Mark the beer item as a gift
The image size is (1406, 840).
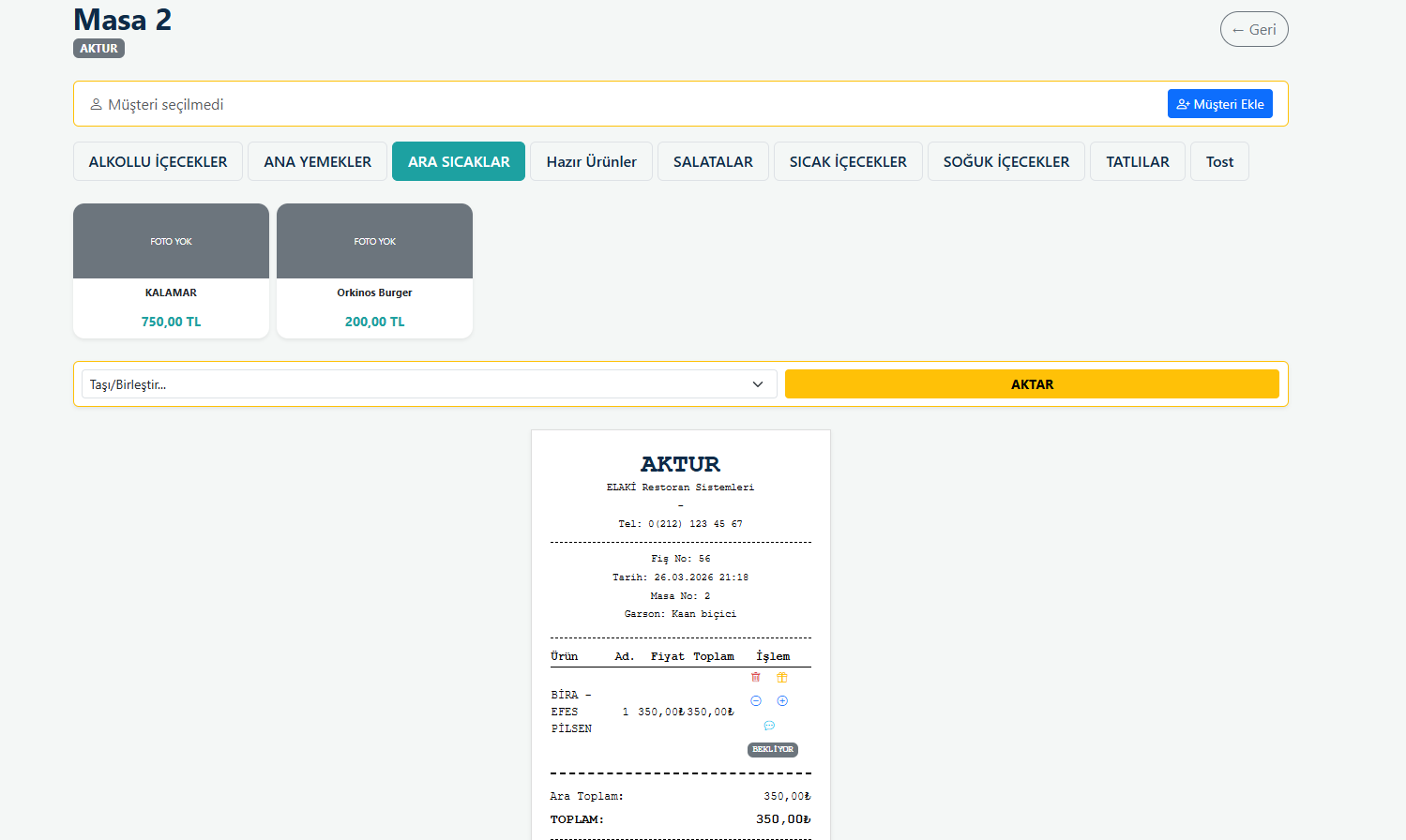[782, 677]
